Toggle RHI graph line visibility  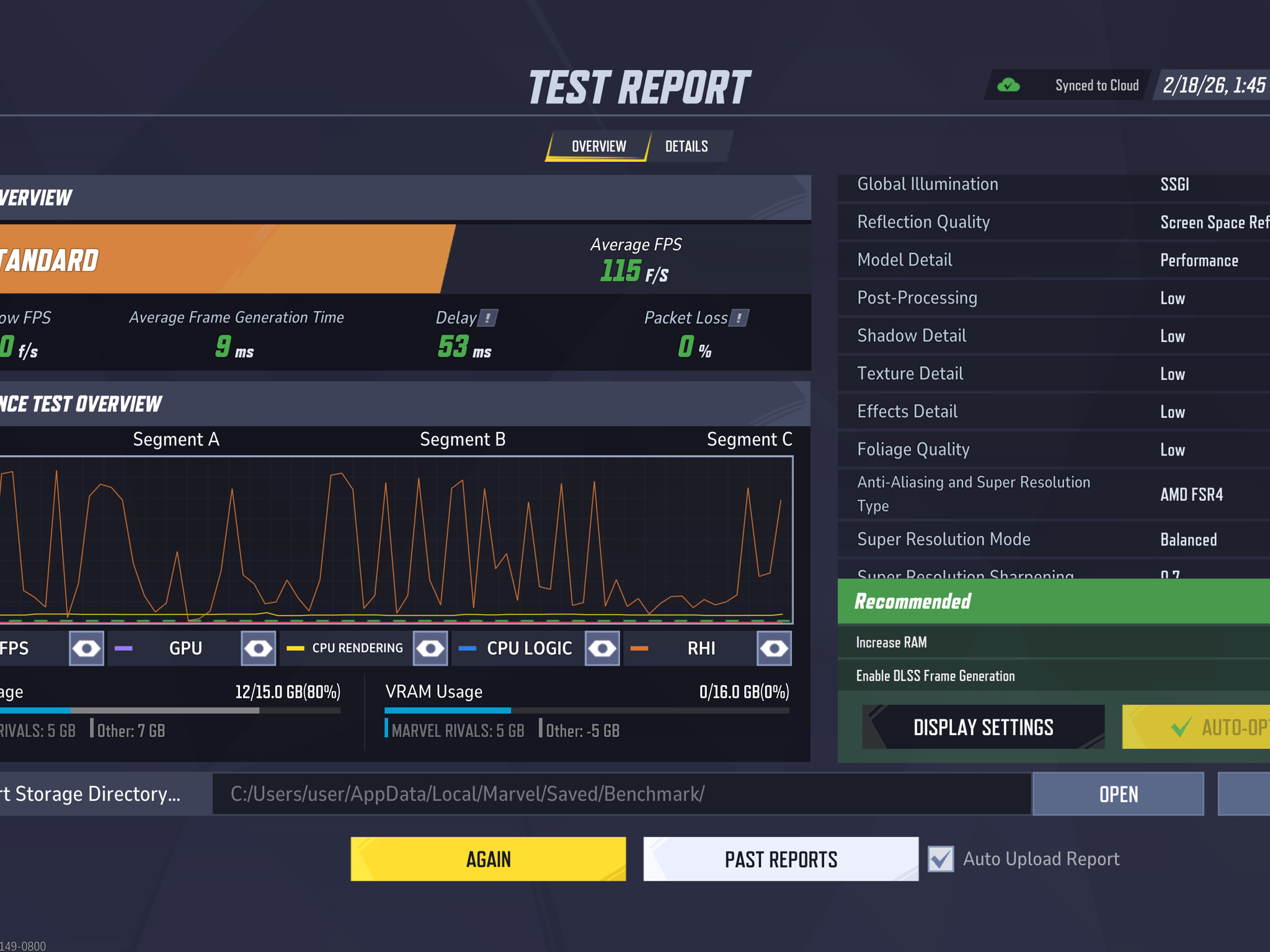coord(774,648)
